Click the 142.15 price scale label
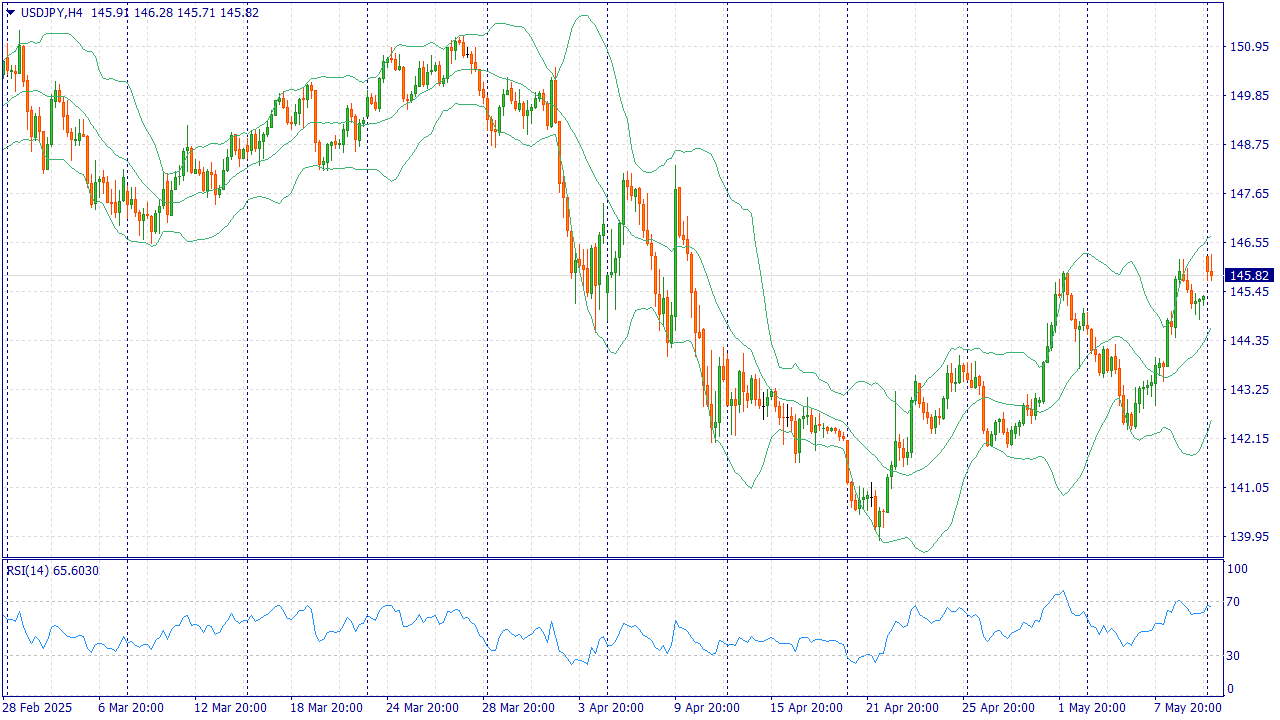The image size is (1280, 720). (x=1250, y=439)
